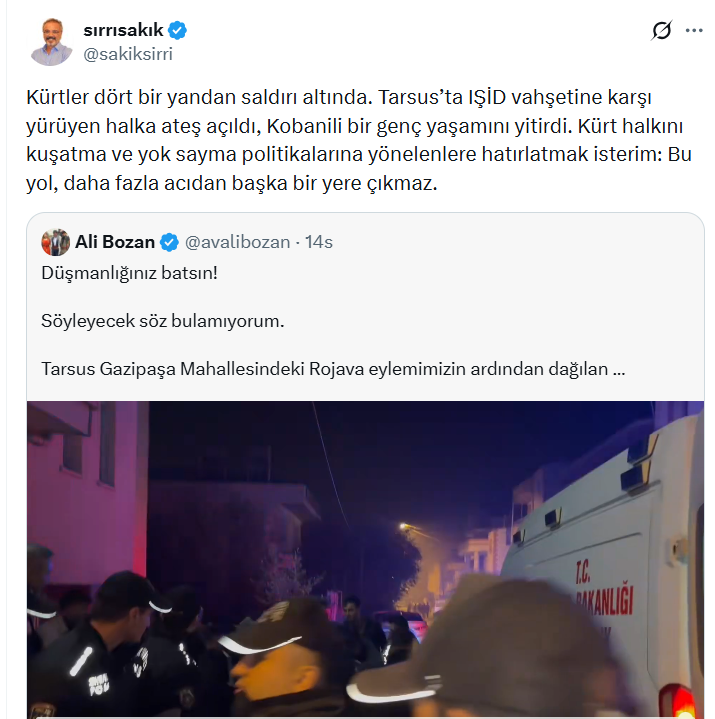Click the main tweet text about Tarsus
This screenshot has height=719, width=715.
[x=358, y=140]
